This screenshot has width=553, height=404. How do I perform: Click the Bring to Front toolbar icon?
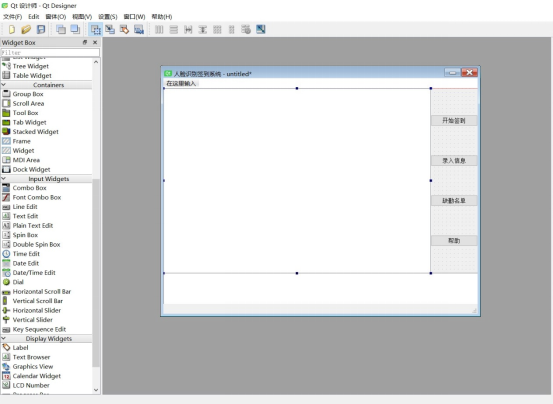[75, 29]
